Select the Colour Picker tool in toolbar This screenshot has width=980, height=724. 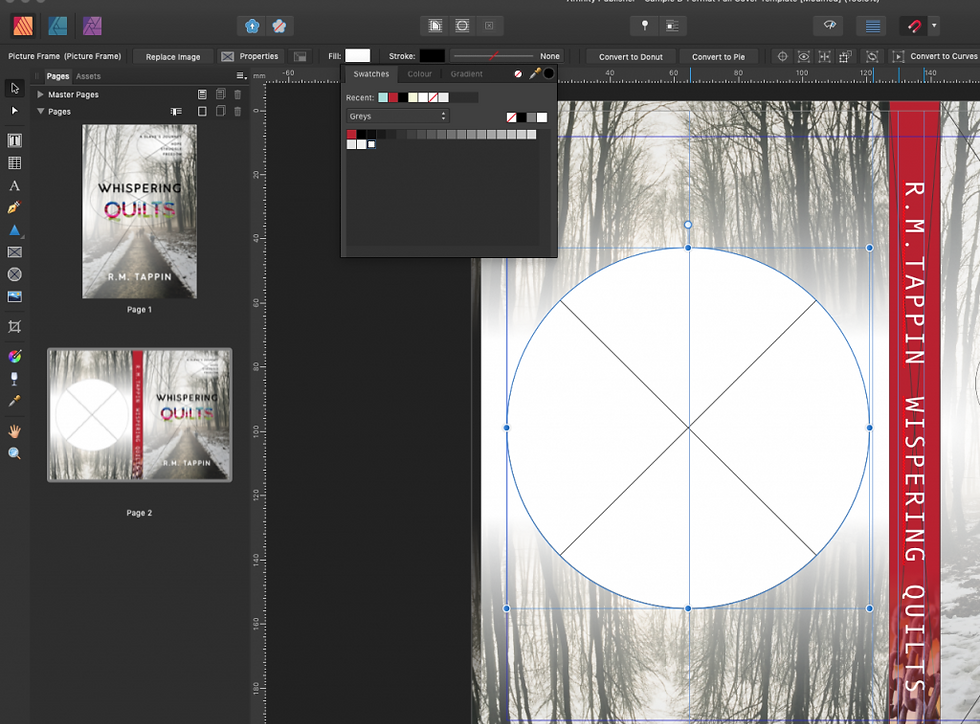click(x=14, y=401)
